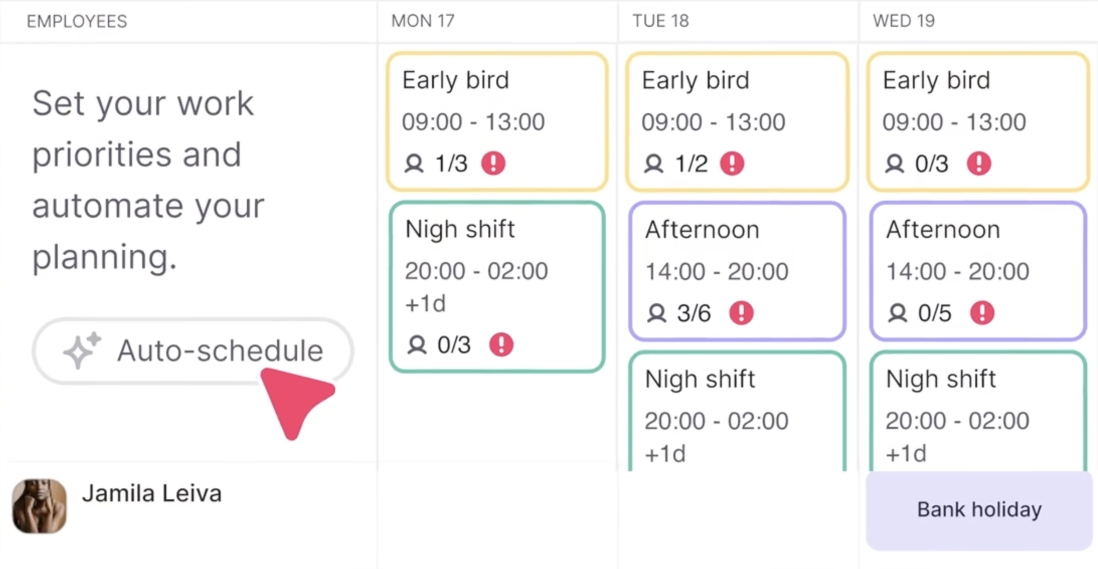The height and width of the screenshot is (569, 1098).
Task: Click Wednesday Afternoon warning alert icon
Action: (x=983, y=313)
